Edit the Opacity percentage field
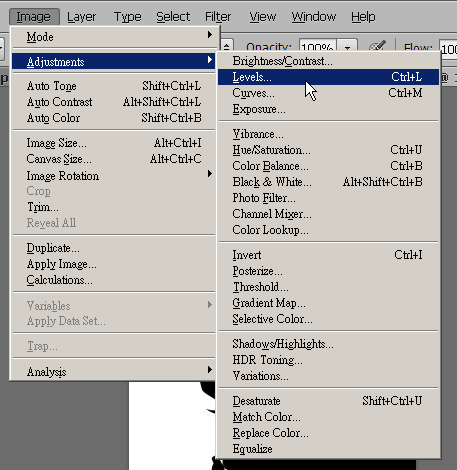The height and width of the screenshot is (470, 457). 318,46
